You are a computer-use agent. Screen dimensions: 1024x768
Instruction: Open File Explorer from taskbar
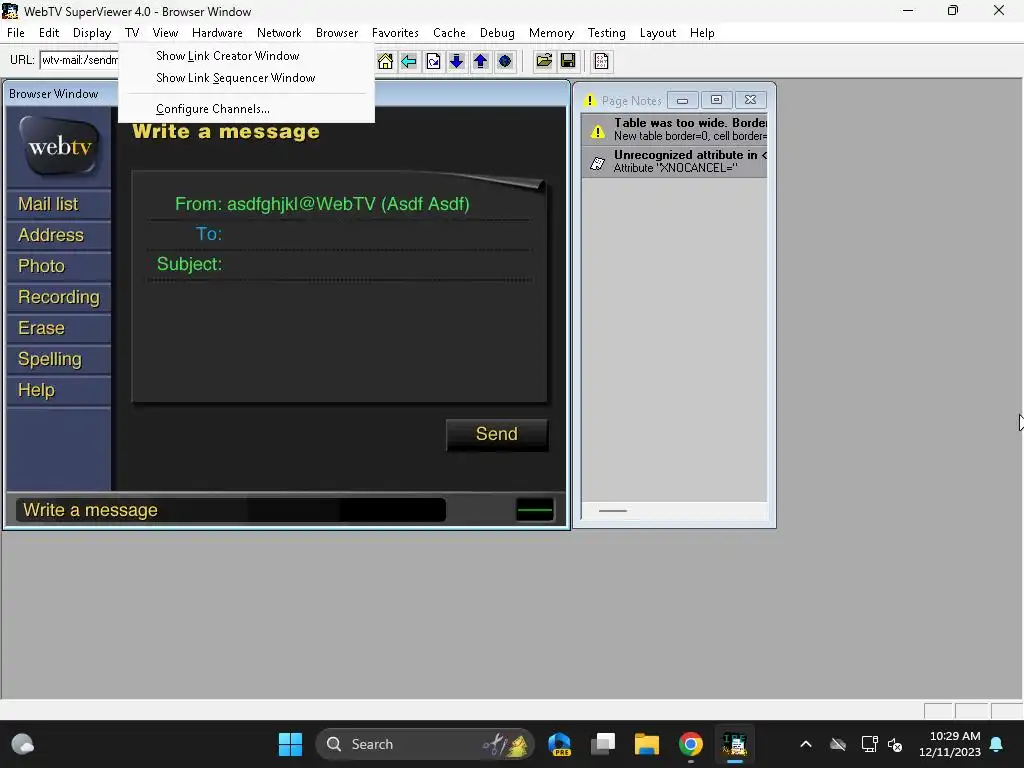click(647, 744)
